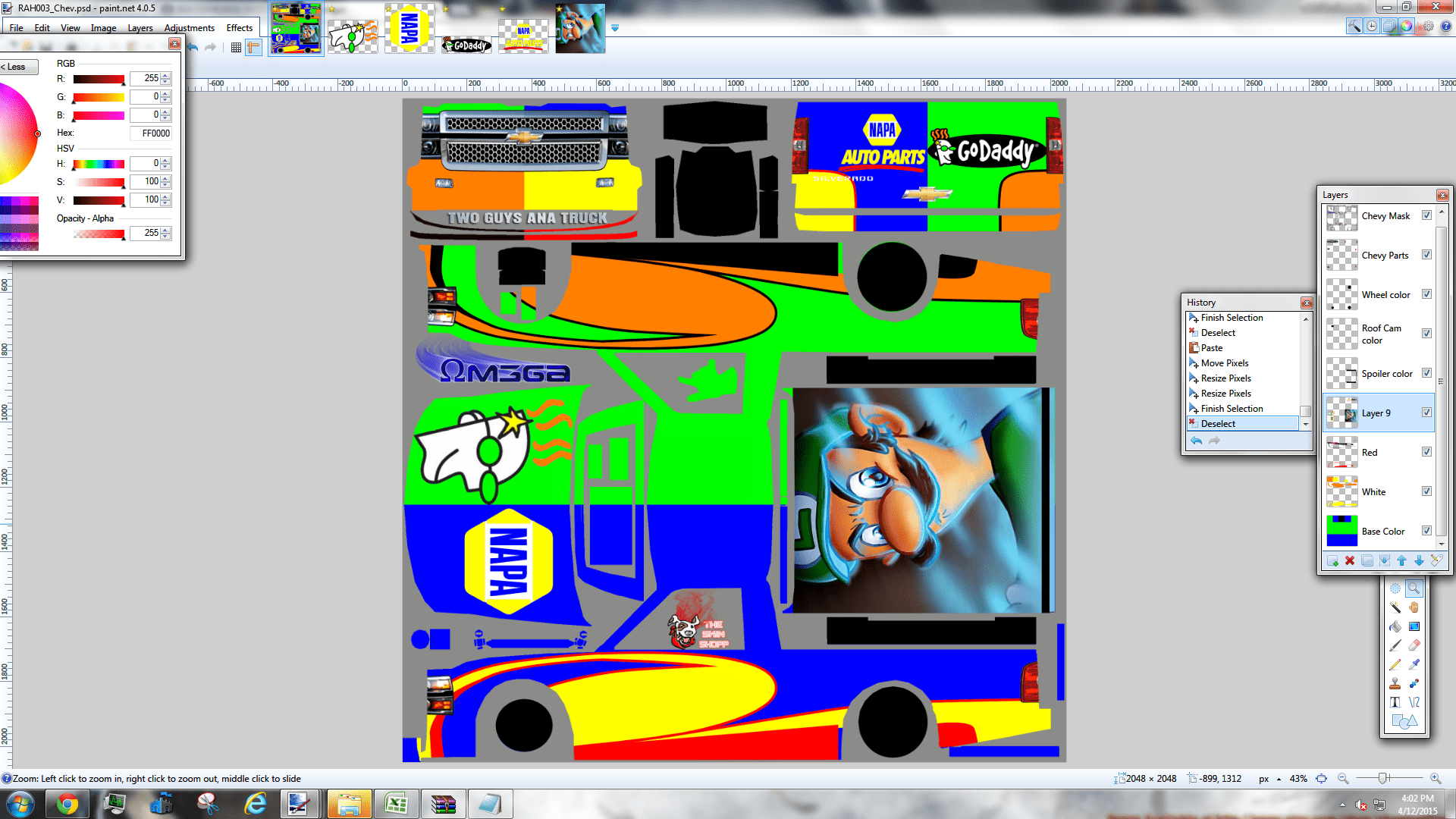Image resolution: width=1456 pixels, height=819 pixels.
Task: Duplicate the current layer
Action: coord(1367,561)
